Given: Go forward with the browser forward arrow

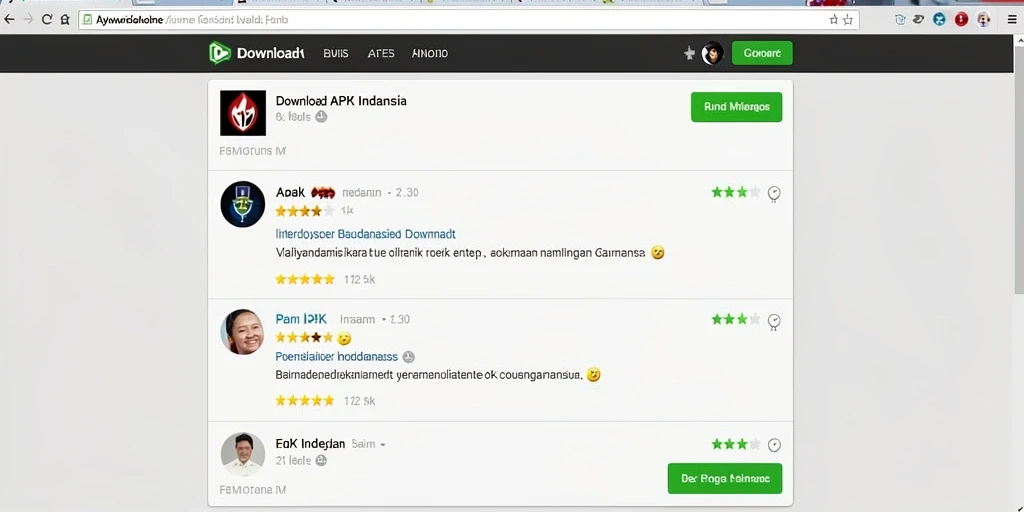Looking at the screenshot, I should click(x=28, y=20).
